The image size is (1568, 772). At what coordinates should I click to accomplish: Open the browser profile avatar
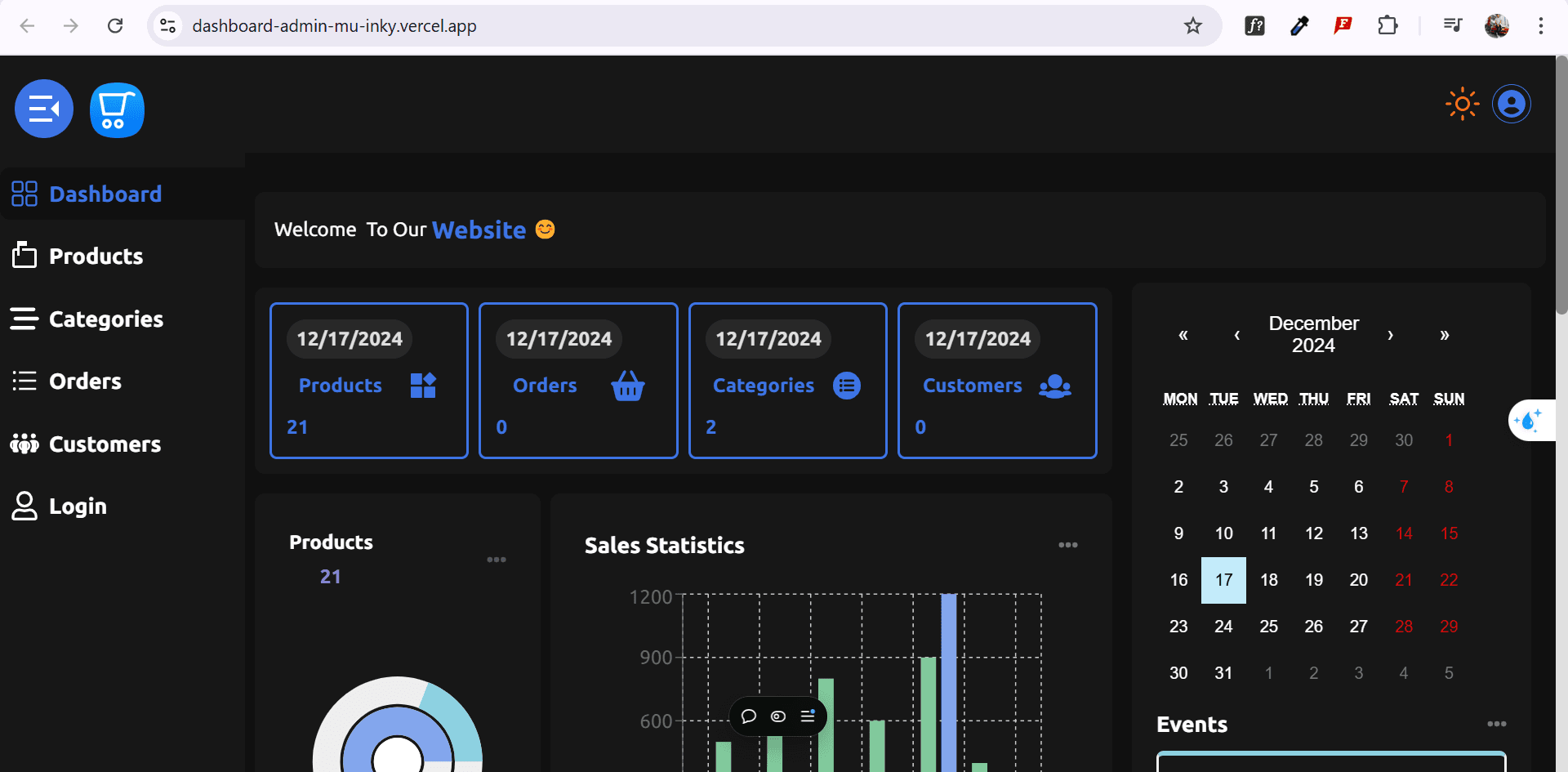click(x=1497, y=26)
